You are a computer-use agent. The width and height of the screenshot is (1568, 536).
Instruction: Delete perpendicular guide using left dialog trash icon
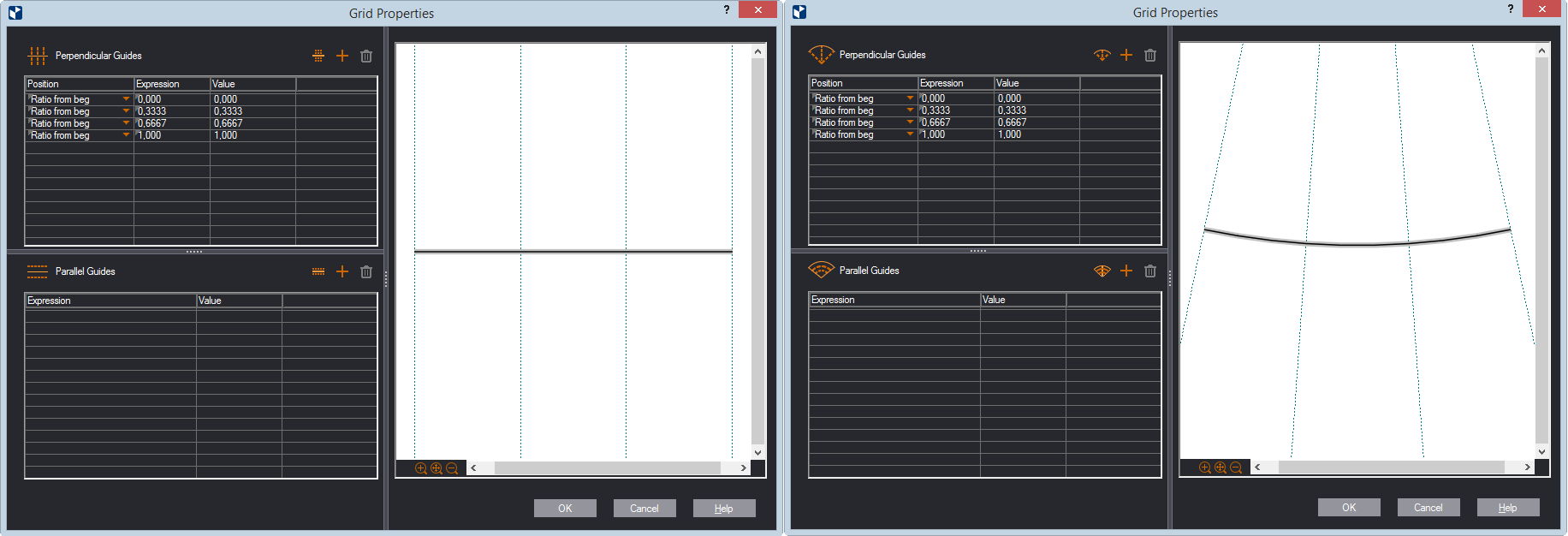point(366,56)
